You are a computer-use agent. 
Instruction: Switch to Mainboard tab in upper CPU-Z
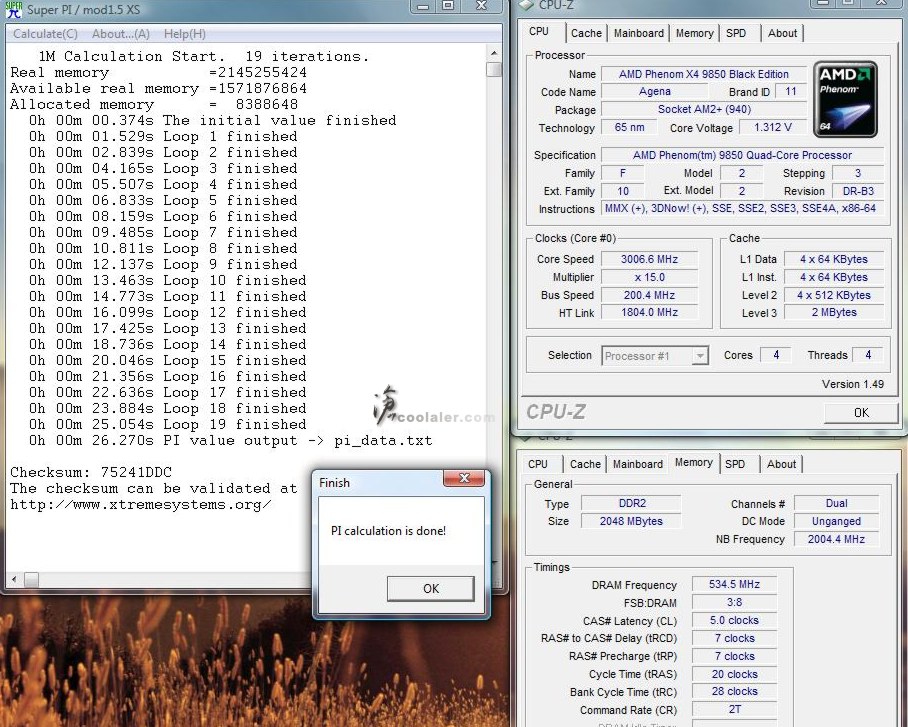pos(639,33)
